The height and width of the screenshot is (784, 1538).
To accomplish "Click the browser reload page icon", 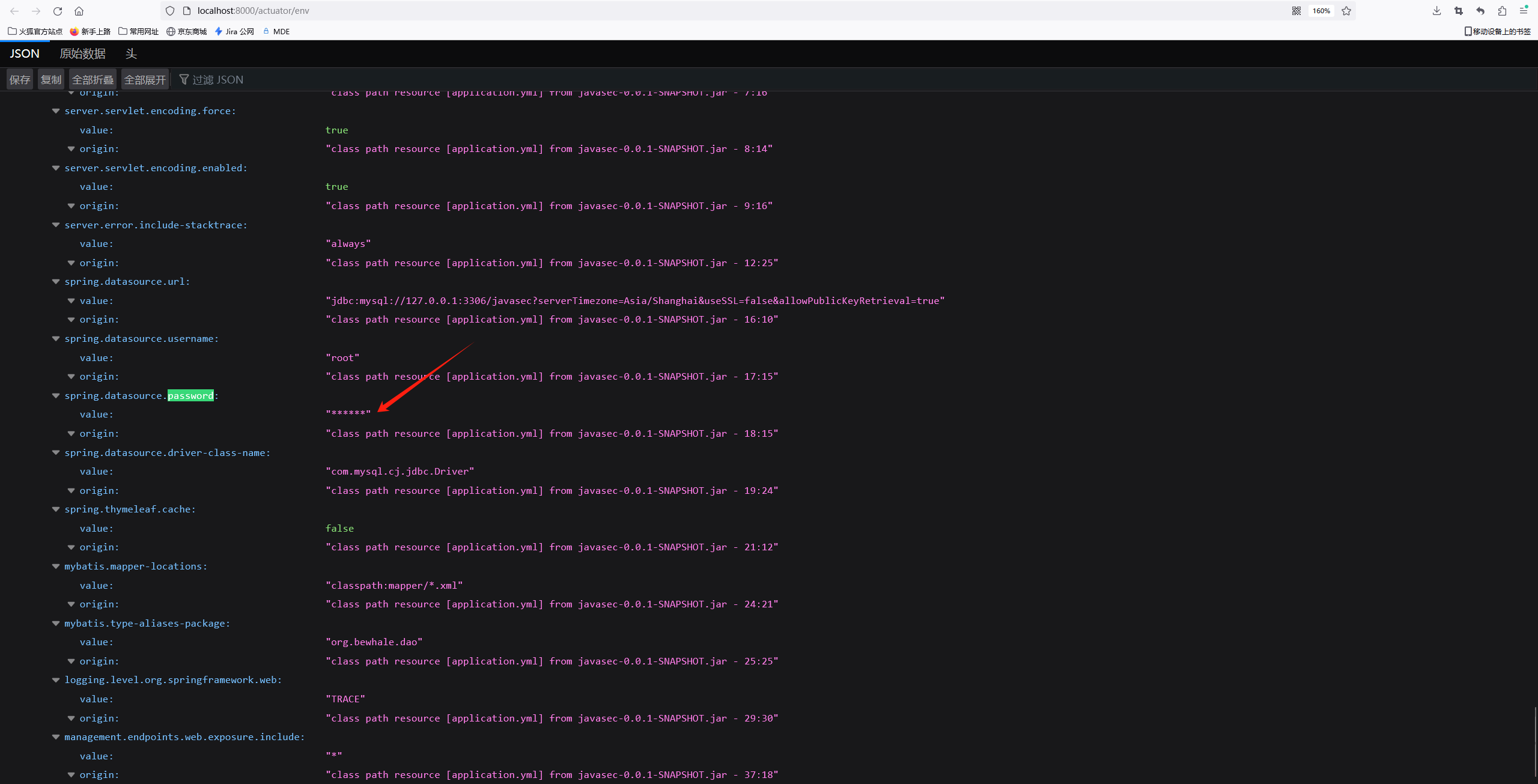I will pyautogui.click(x=58, y=11).
